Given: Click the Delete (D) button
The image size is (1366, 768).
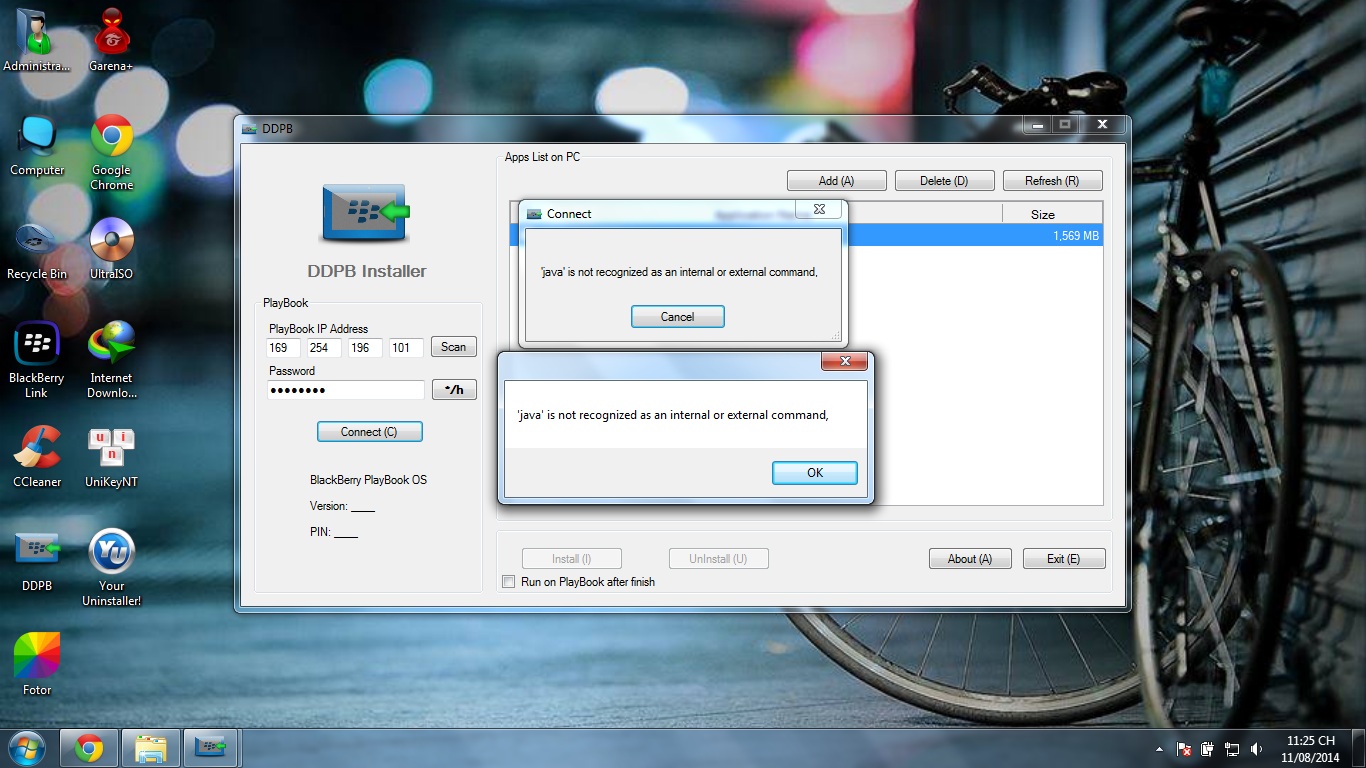Looking at the screenshot, I should click(x=944, y=181).
